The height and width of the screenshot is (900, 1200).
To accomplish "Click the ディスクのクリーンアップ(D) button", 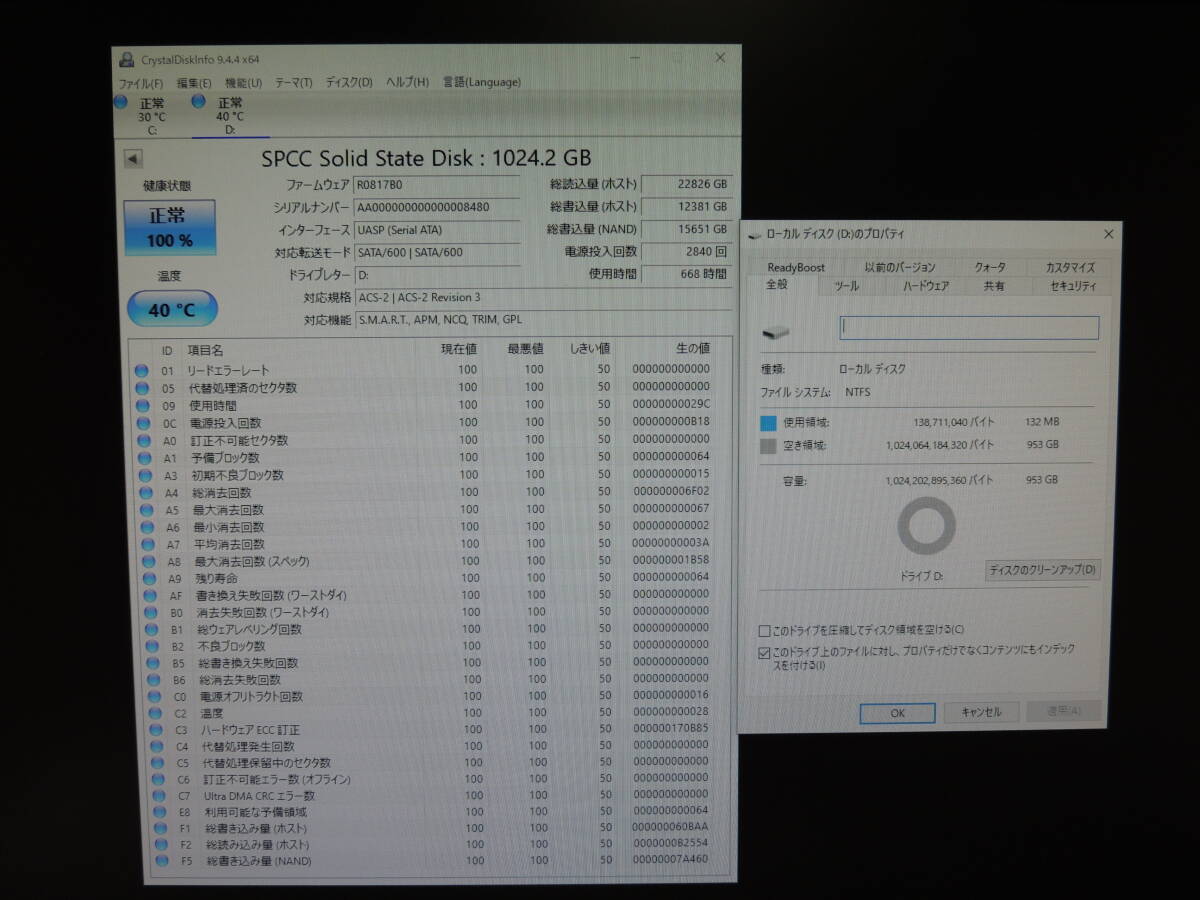I will point(1043,570).
